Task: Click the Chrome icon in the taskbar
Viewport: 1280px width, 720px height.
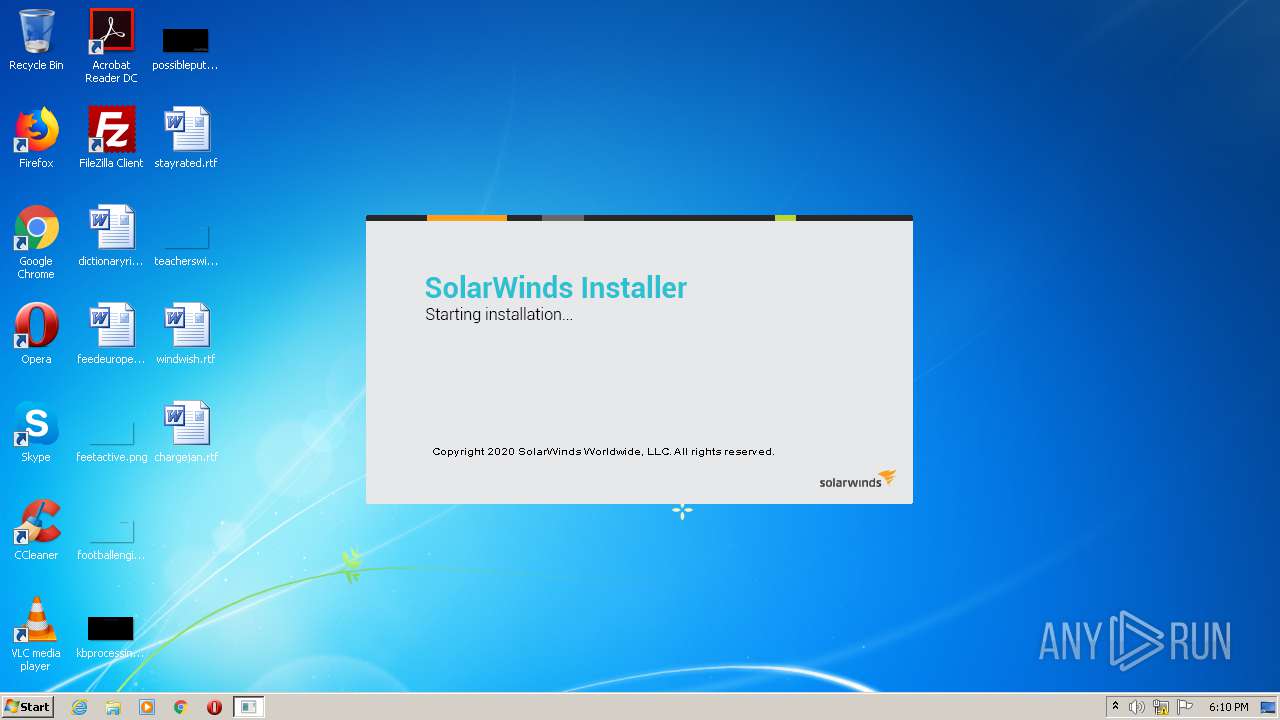Action: [181, 707]
